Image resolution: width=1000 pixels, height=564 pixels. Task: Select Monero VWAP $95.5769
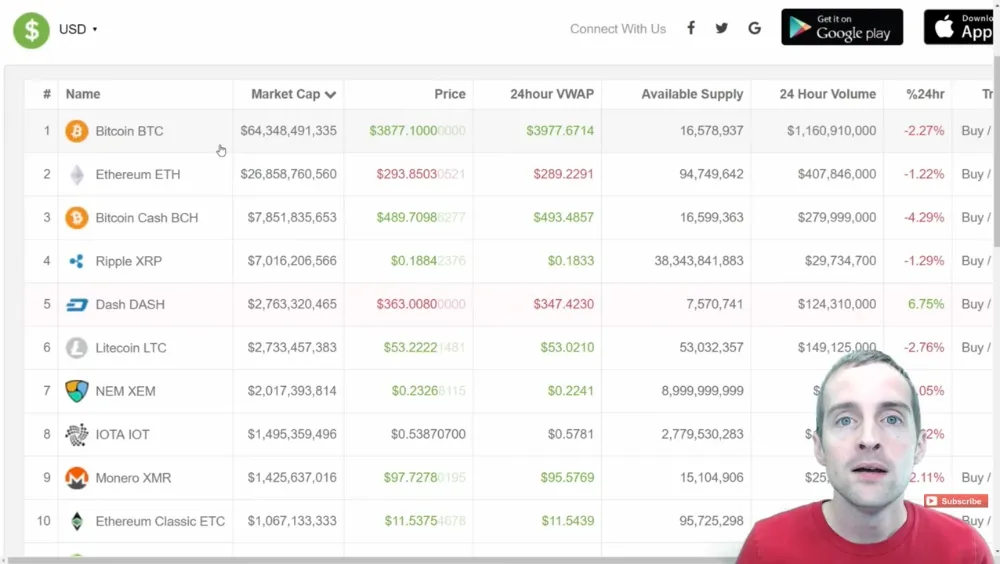tap(567, 478)
